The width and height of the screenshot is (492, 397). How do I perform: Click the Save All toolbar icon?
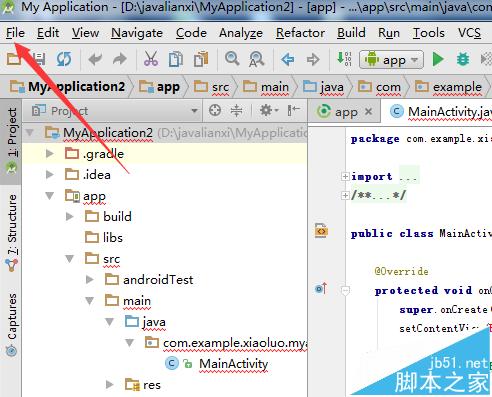click(39, 59)
